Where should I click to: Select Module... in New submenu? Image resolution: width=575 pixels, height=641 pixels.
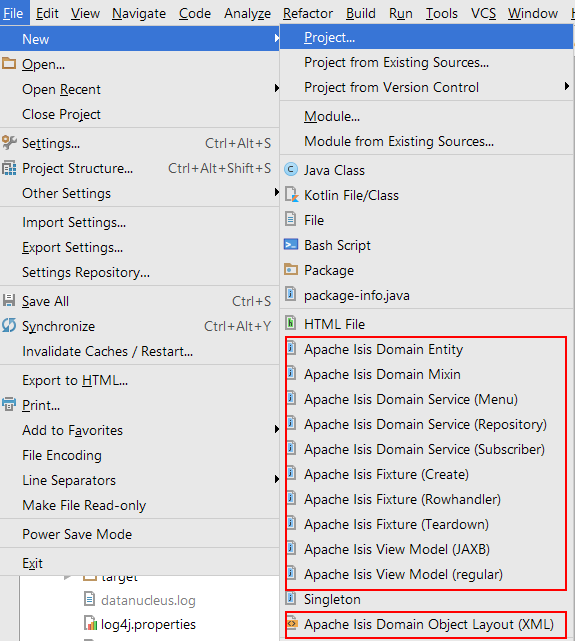426,116
